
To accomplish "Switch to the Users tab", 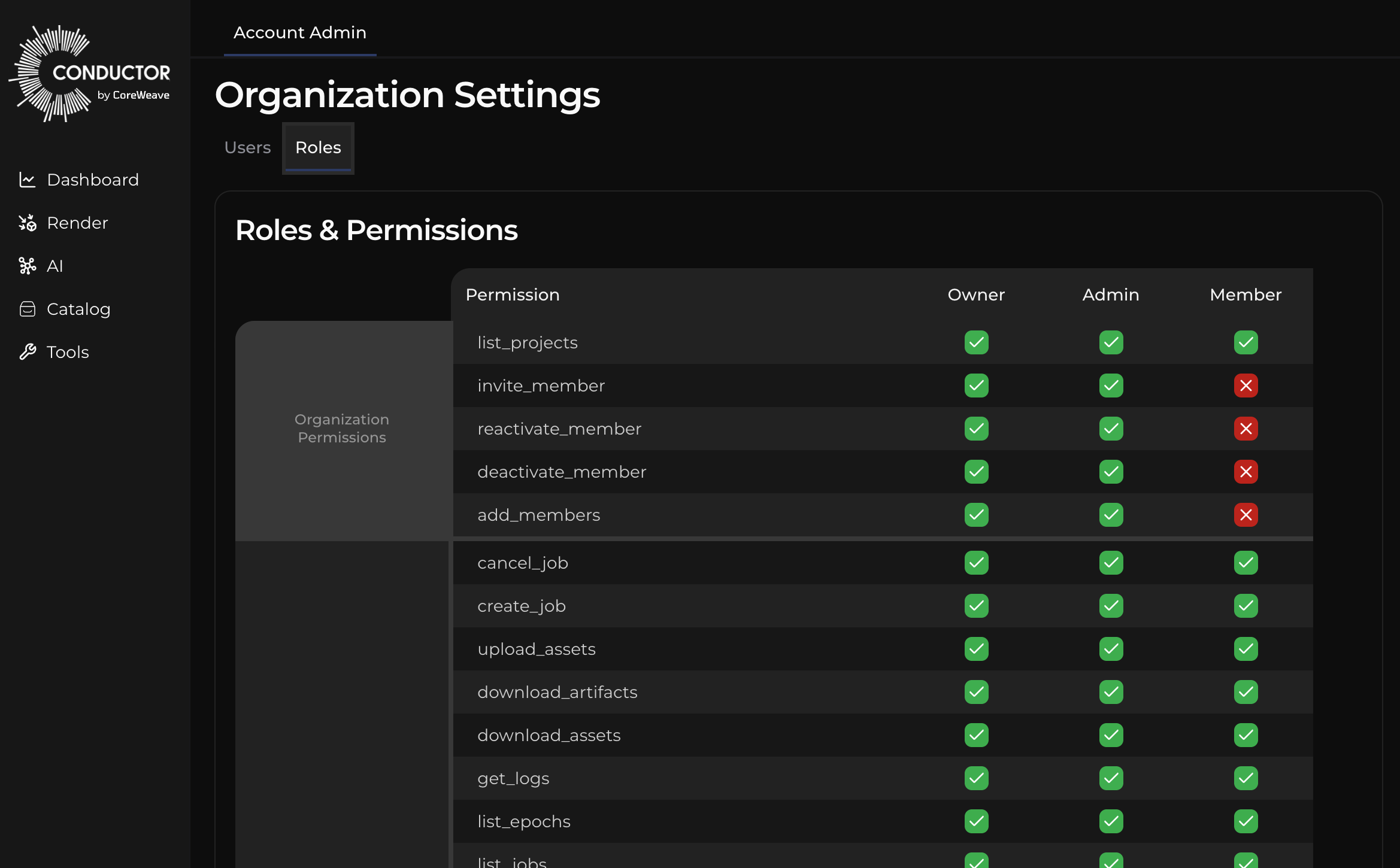I will click(247, 148).
